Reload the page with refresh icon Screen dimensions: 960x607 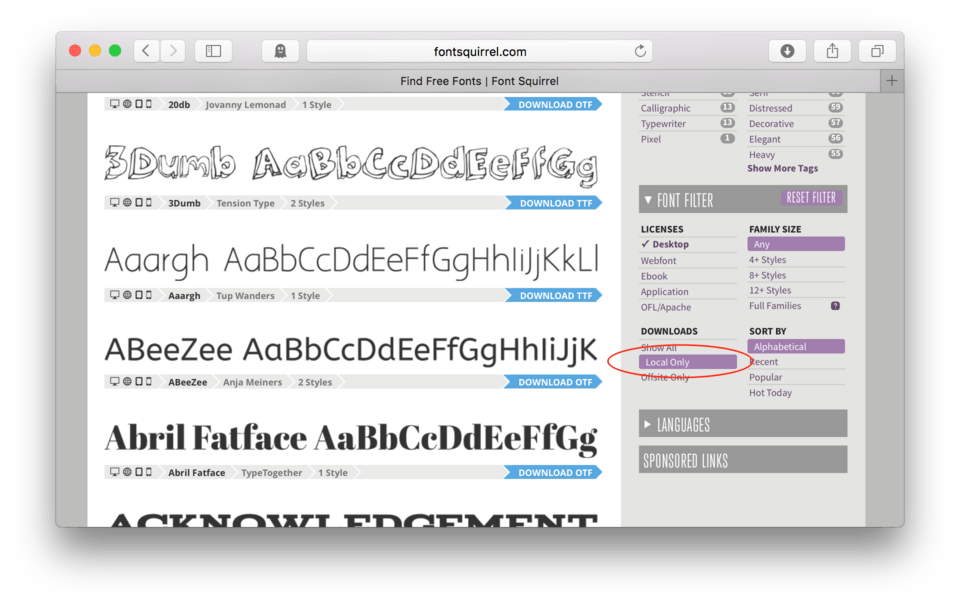pos(640,51)
